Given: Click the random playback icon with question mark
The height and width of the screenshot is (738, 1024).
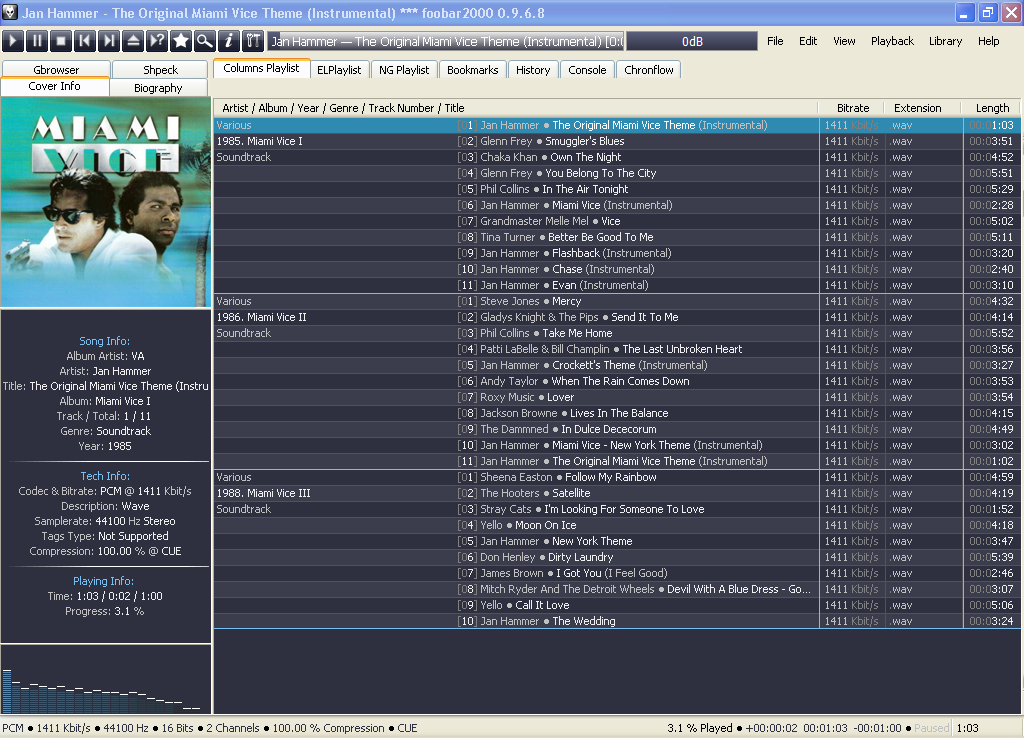Looking at the screenshot, I should [x=157, y=41].
